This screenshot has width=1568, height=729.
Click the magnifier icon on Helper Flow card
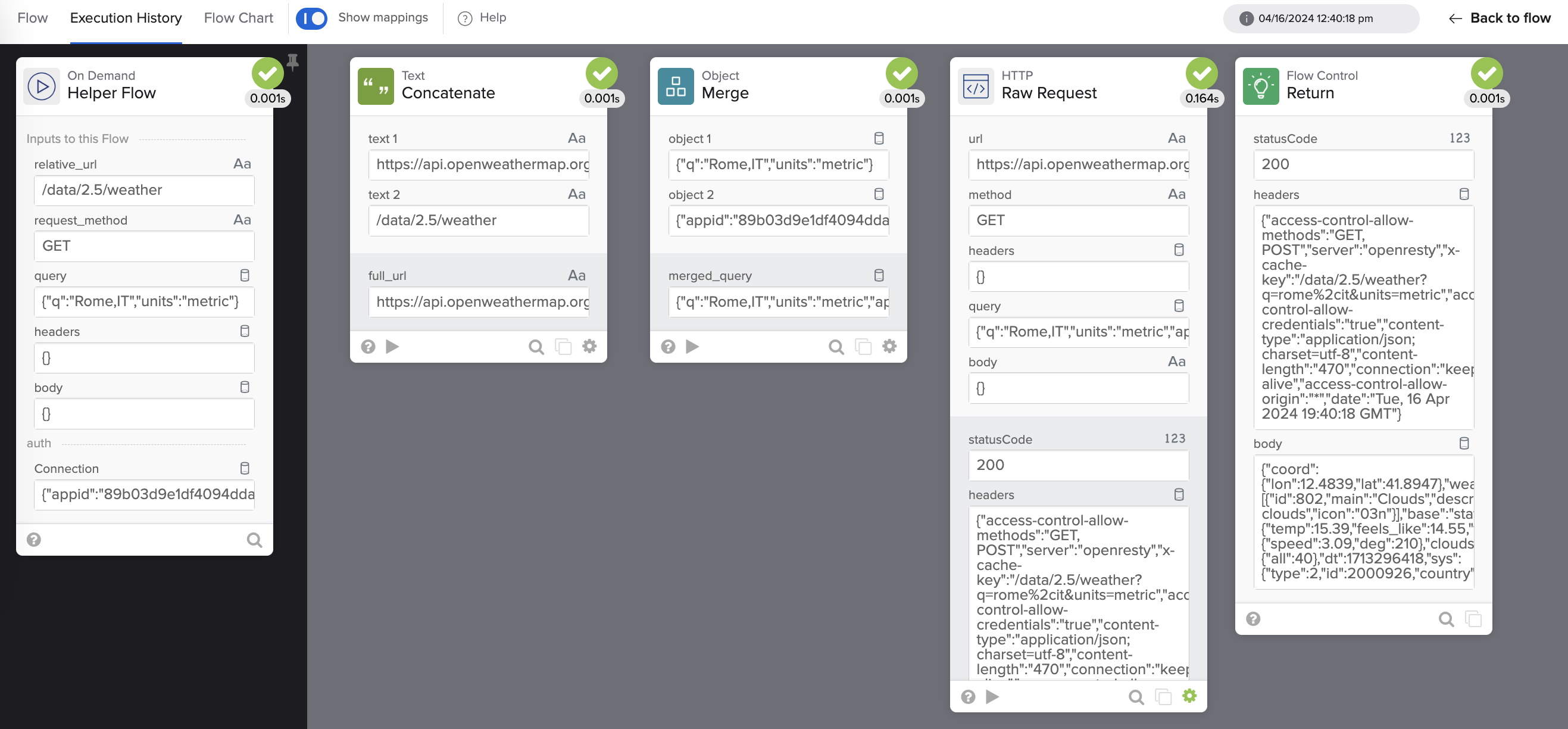pos(254,540)
